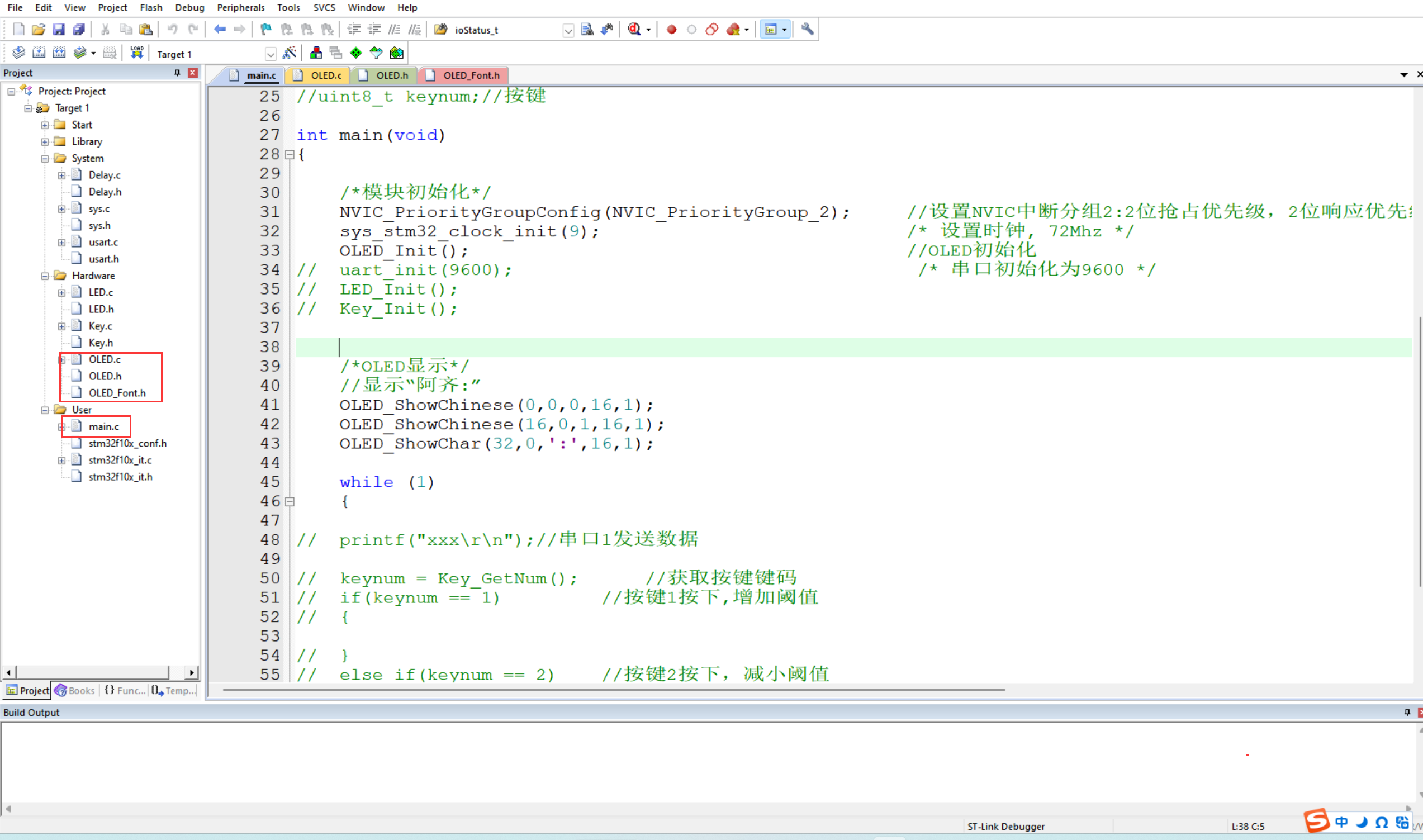Collapse the main function fold marker

pos(290,154)
